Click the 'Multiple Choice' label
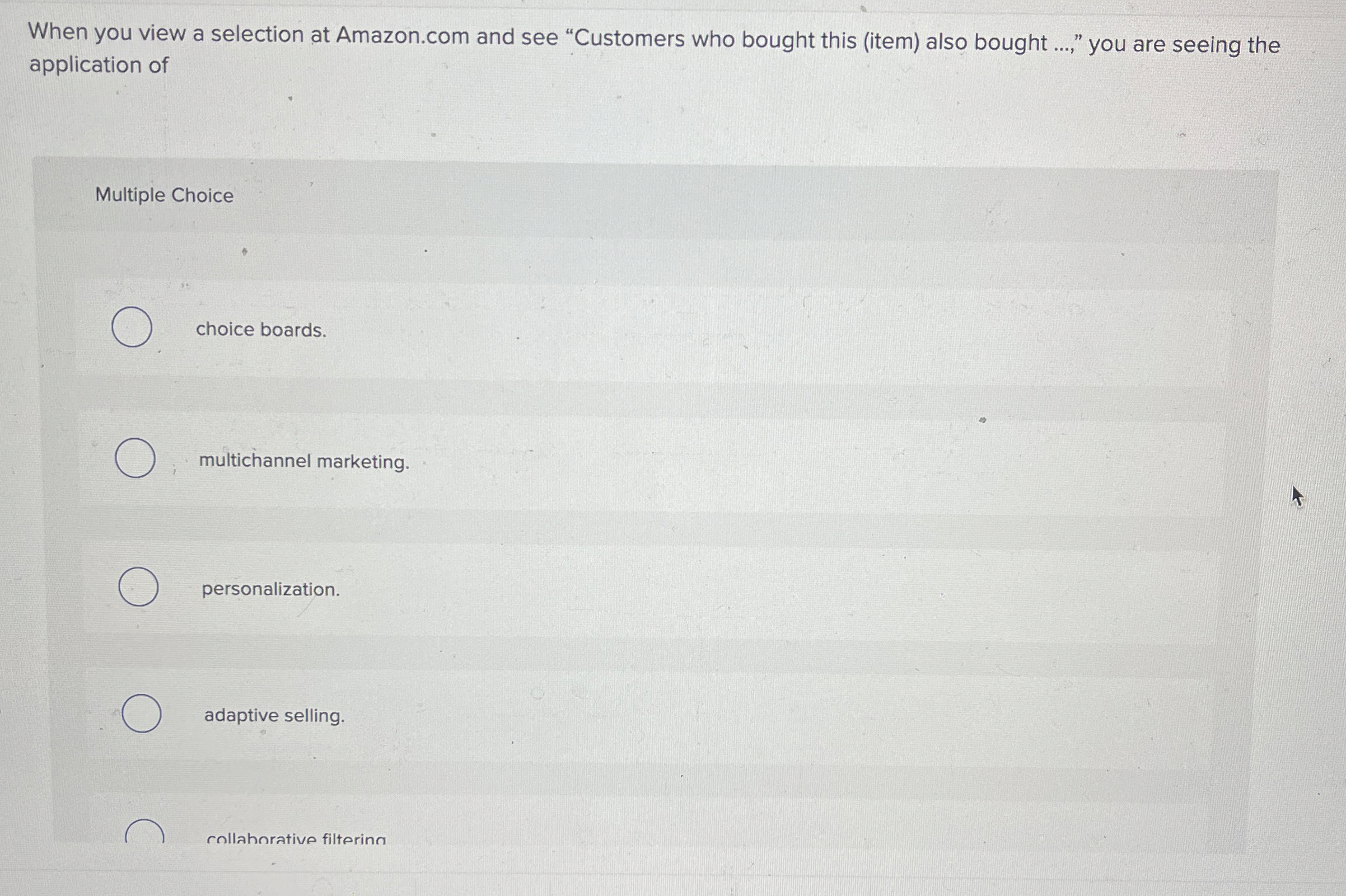 pyautogui.click(x=163, y=196)
